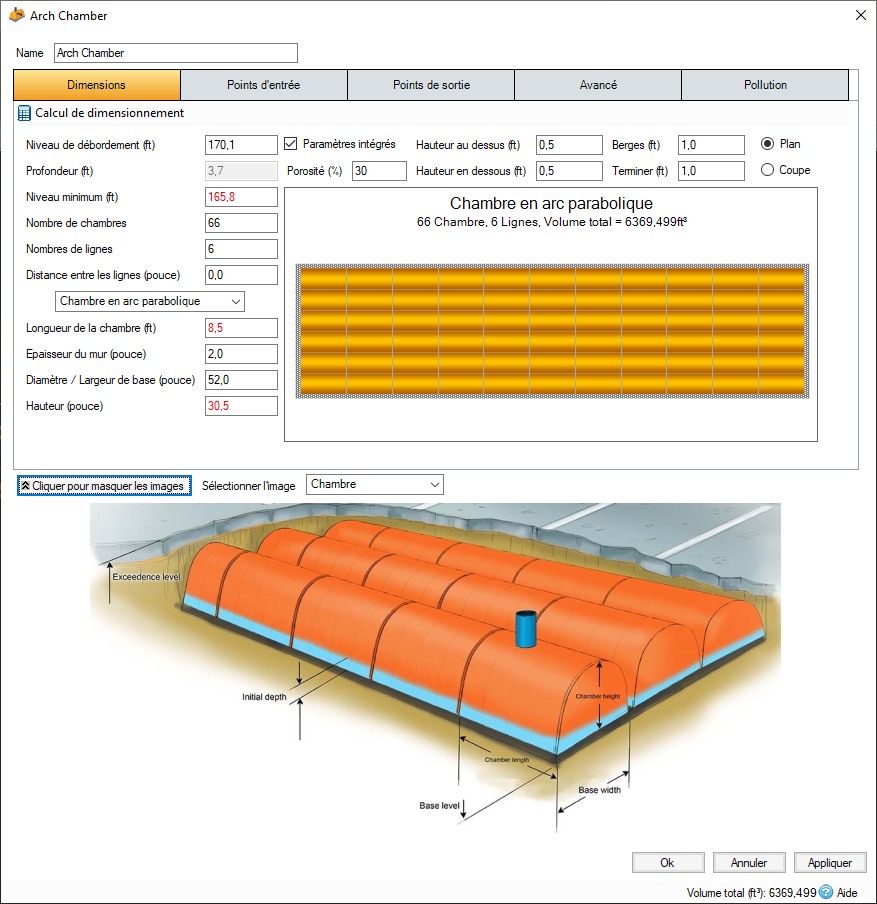Open the Points de sortie tab
The width and height of the screenshot is (877, 904).
[x=431, y=85]
